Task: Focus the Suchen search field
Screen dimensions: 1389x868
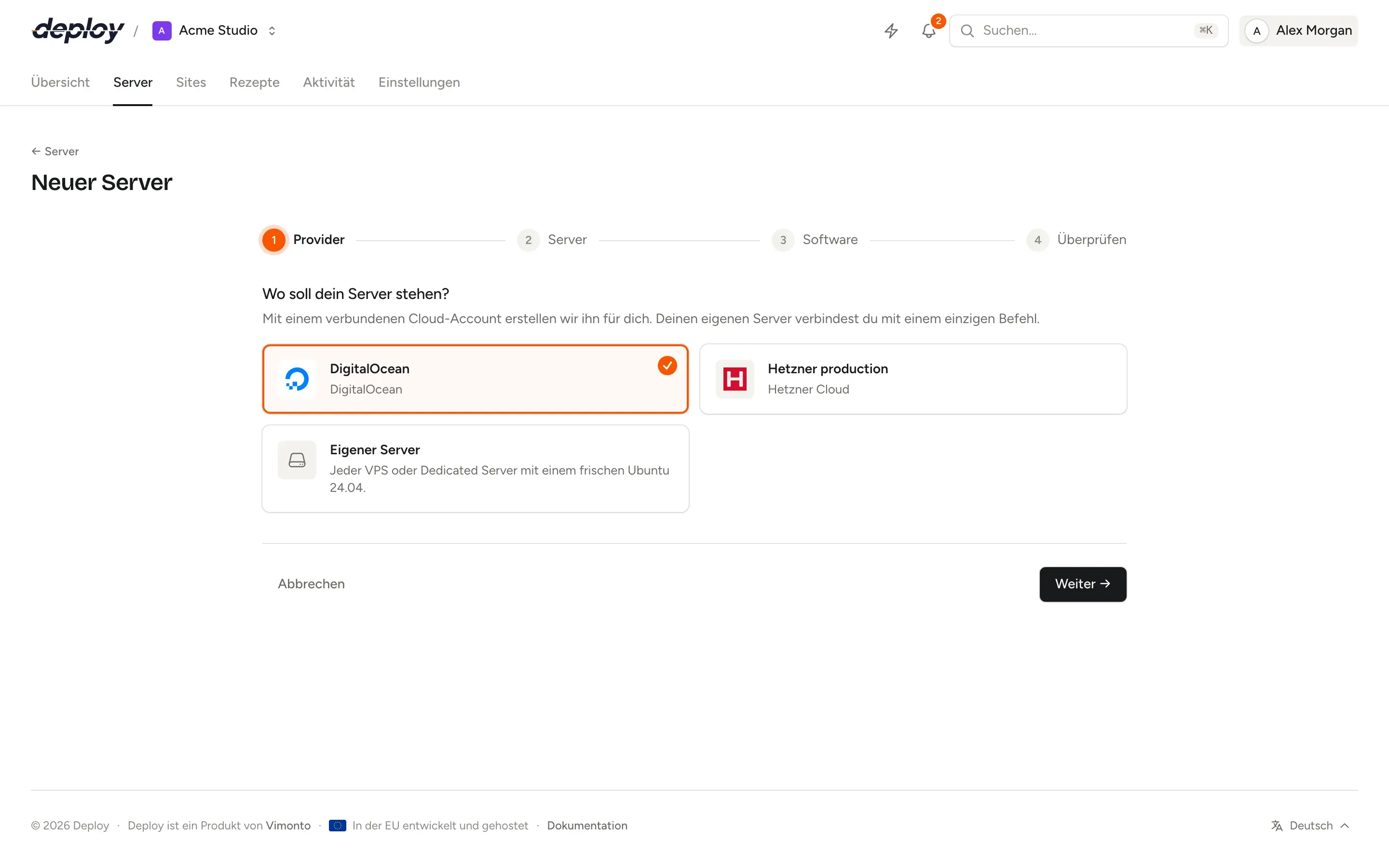Action: [x=1088, y=30]
